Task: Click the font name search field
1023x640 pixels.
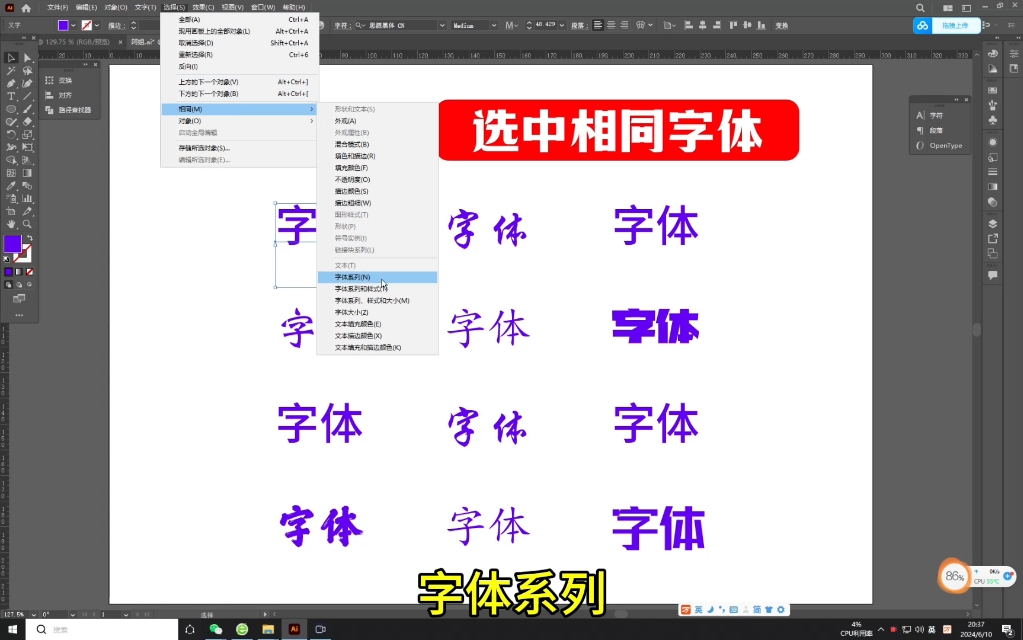Action: [x=395, y=25]
